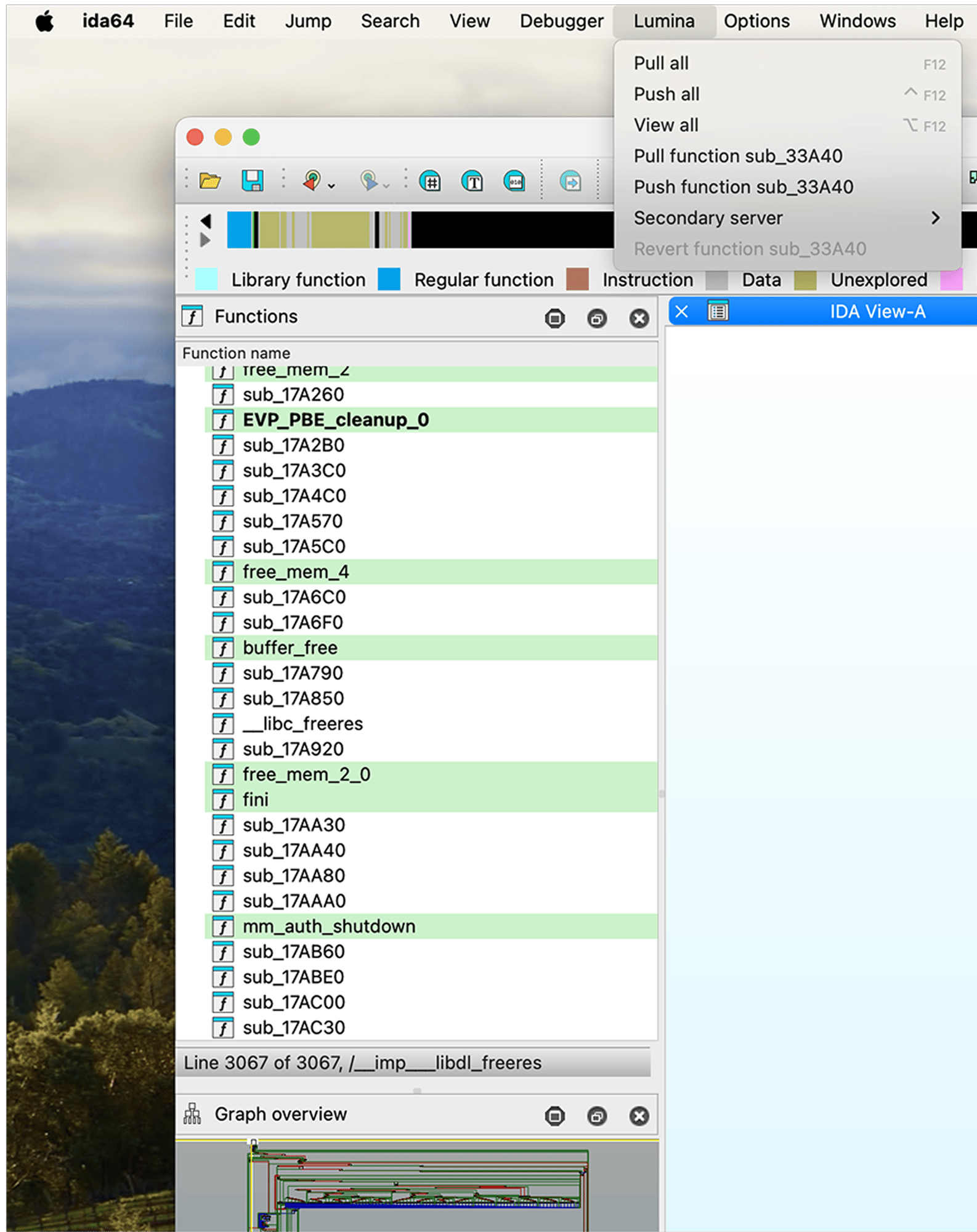Select mm_auth_shutdown function row
The image size is (977, 1232).
pos(431,926)
